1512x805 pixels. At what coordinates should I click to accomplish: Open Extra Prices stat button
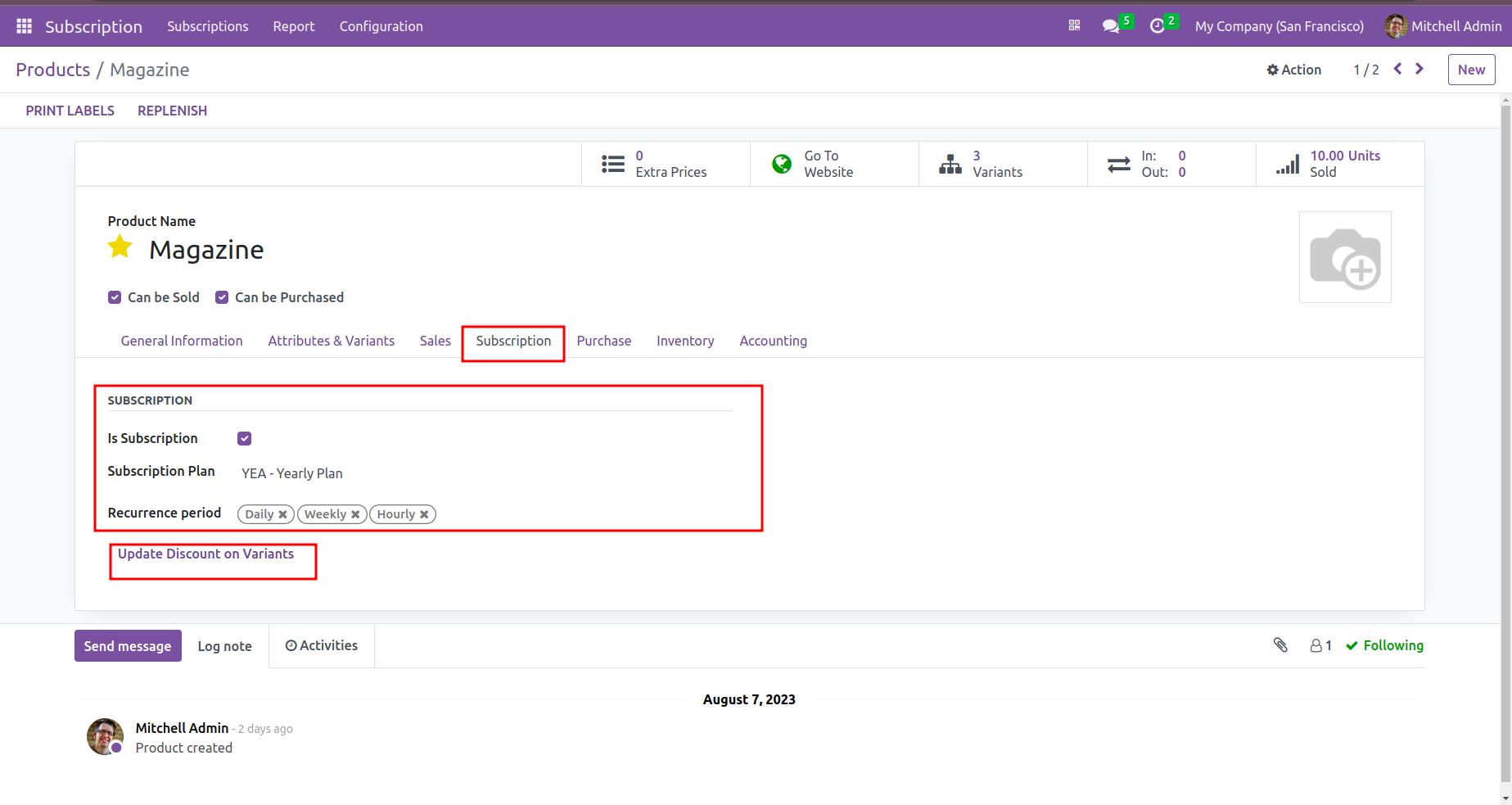coord(666,164)
